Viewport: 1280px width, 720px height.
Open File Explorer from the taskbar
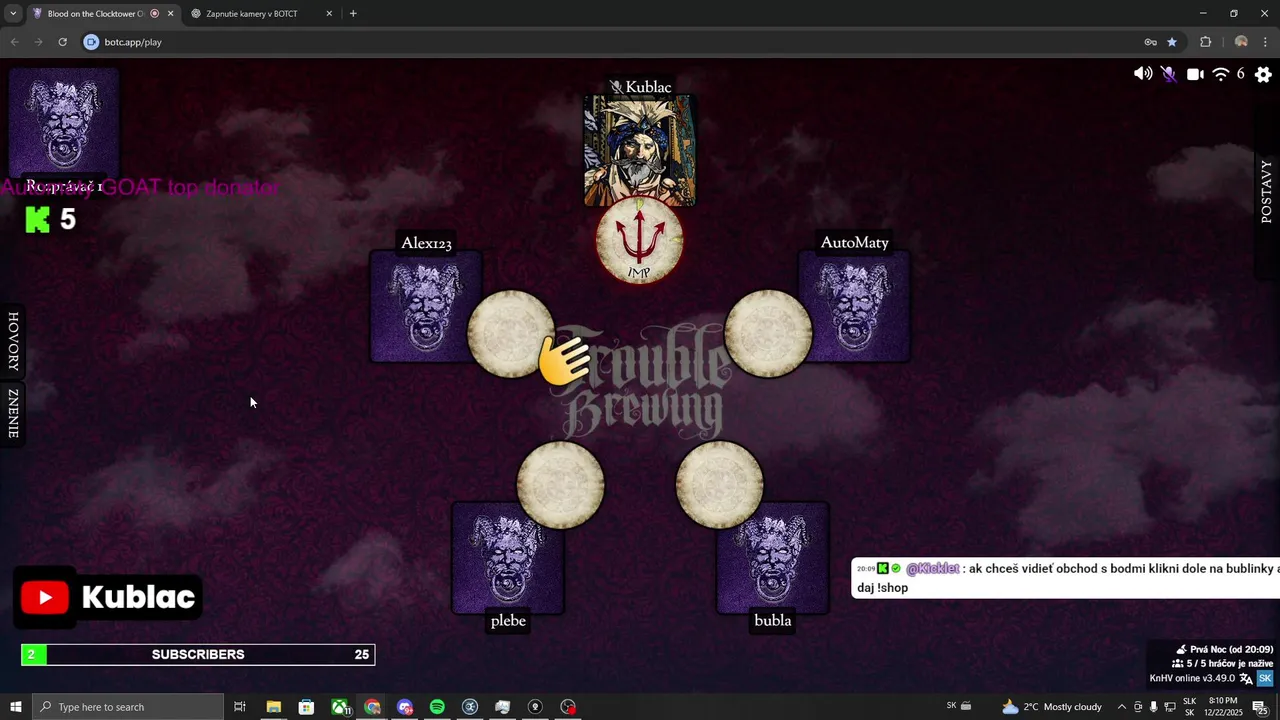click(273, 707)
